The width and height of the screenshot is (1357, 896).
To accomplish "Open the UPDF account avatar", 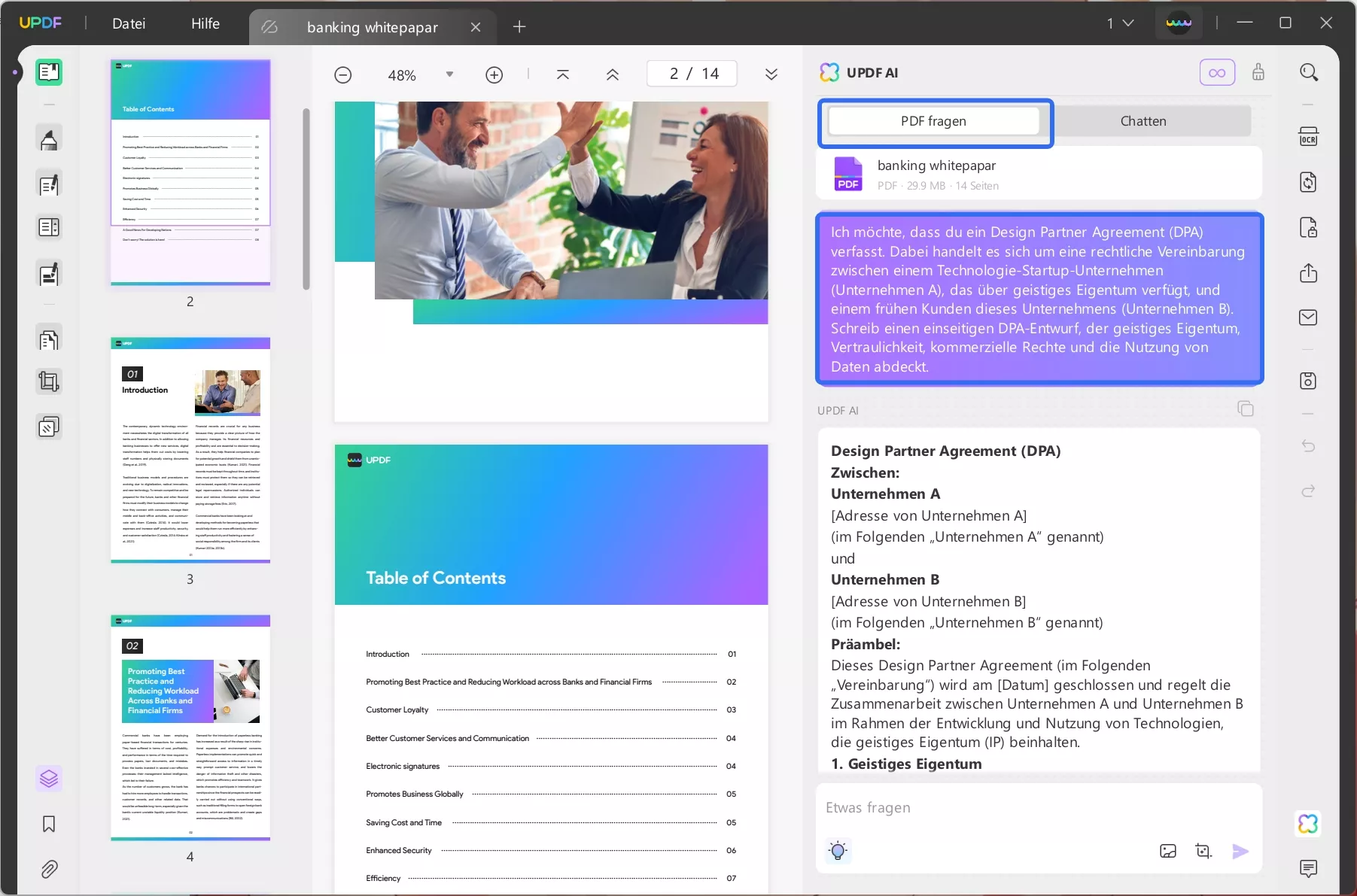I will pyautogui.click(x=1179, y=23).
